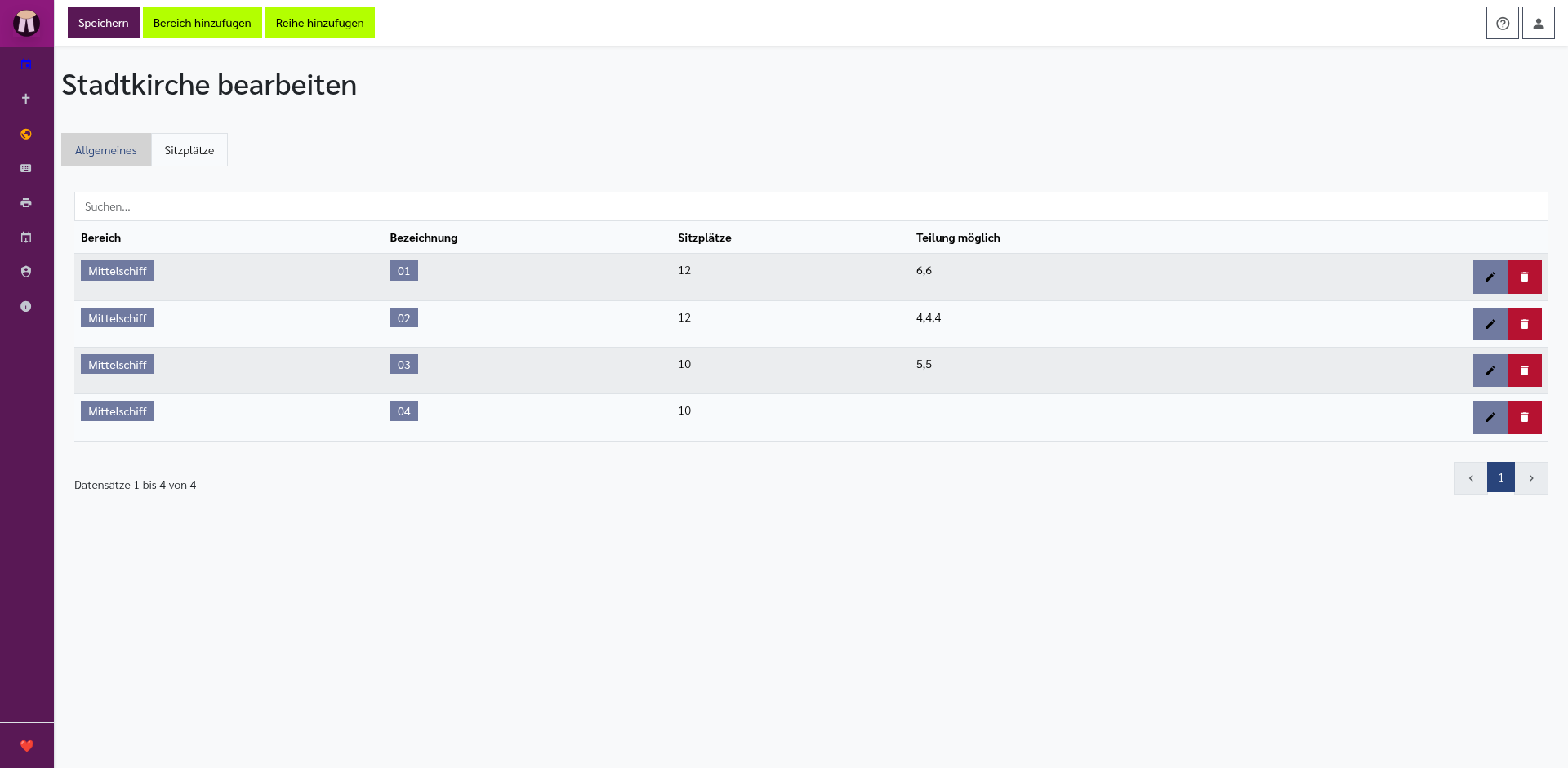
Task: Click the Stadtkirche bearbeiten heading
Action: [x=209, y=85]
